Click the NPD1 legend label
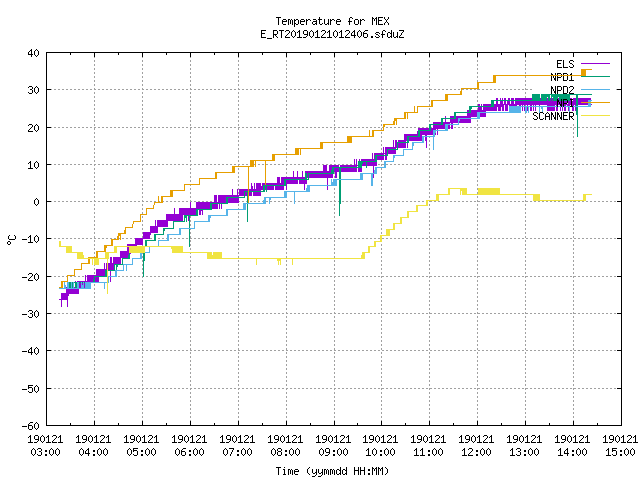Screen dimensions: 640x480 point(562,77)
